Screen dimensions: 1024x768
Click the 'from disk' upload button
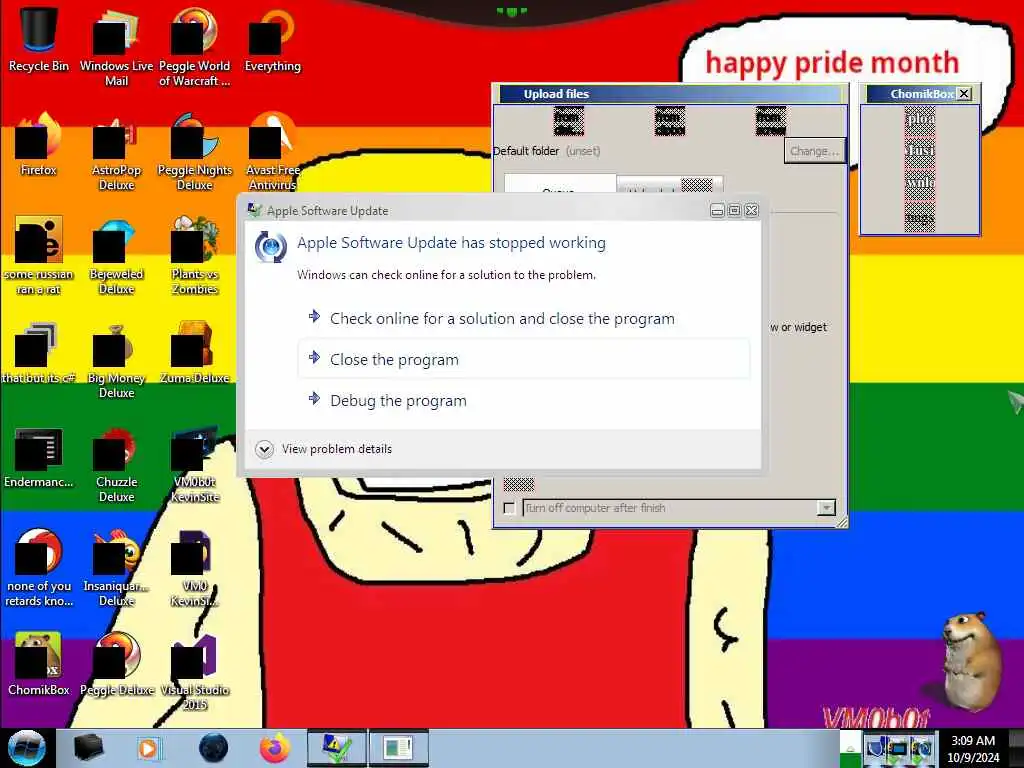[x=568, y=121]
